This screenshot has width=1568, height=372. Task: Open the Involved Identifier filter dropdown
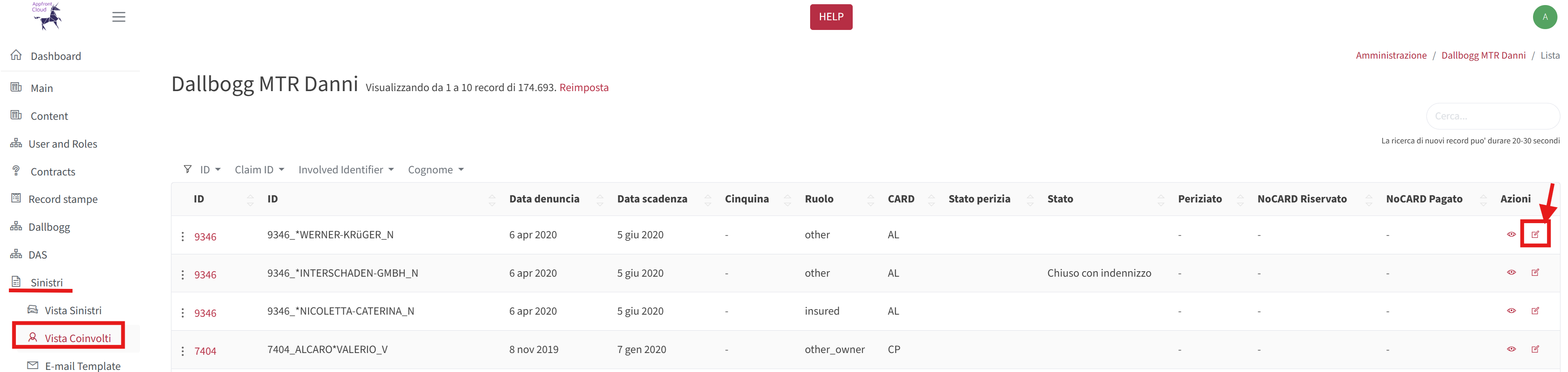point(346,170)
